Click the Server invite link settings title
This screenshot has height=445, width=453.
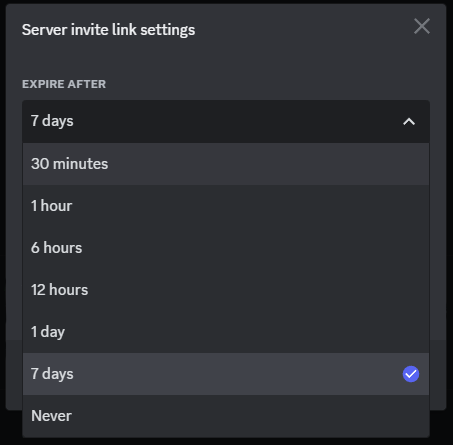[108, 30]
